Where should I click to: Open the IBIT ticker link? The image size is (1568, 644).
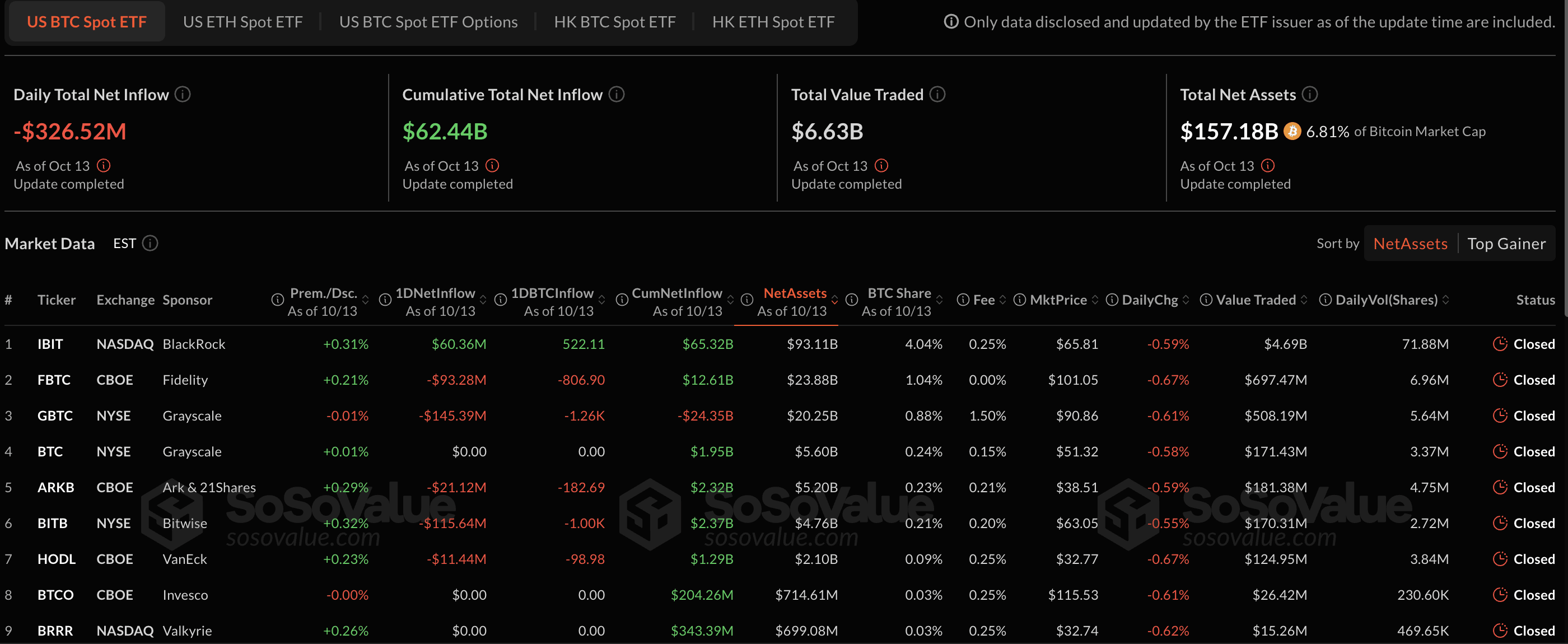[x=50, y=344]
